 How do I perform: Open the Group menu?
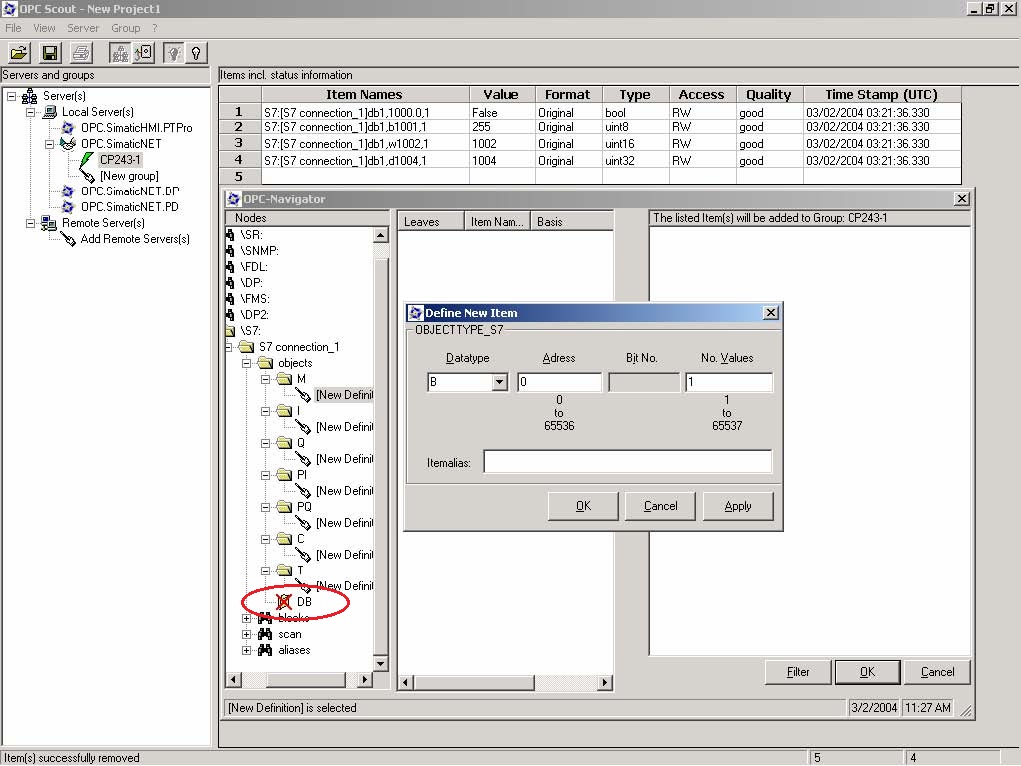pyautogui.click(x=126, y=28)
